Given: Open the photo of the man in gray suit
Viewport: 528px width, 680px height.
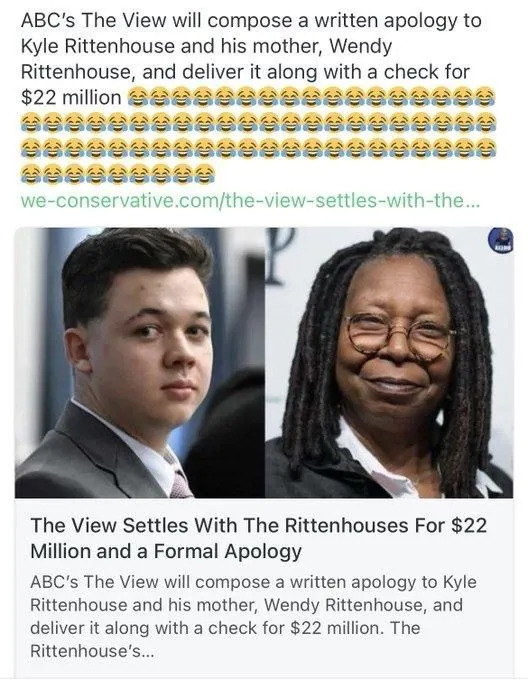Looking at the screenshot, I should tap(140, 363).
